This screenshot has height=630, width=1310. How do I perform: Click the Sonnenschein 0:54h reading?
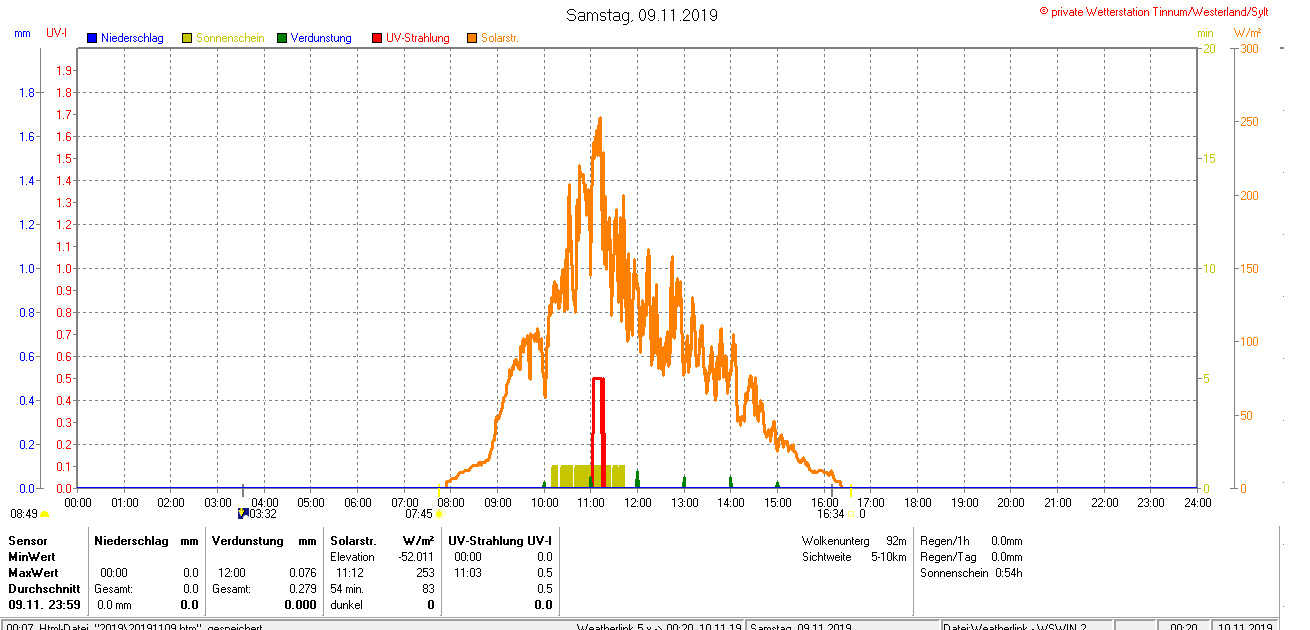971,573
